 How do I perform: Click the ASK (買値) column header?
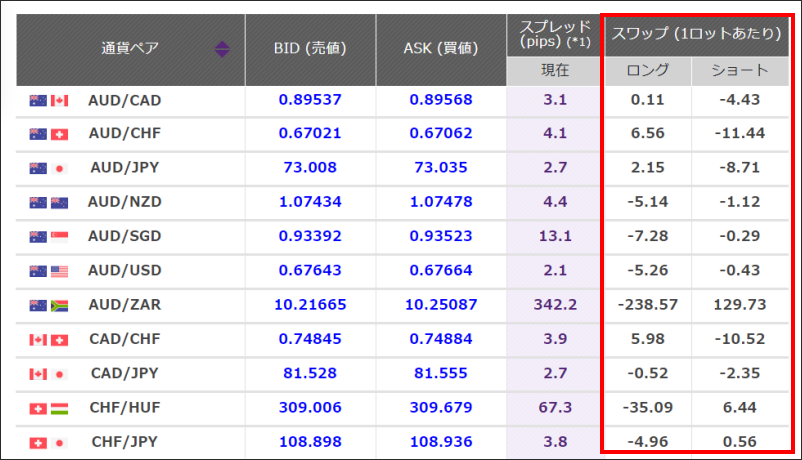coord(441,48)
